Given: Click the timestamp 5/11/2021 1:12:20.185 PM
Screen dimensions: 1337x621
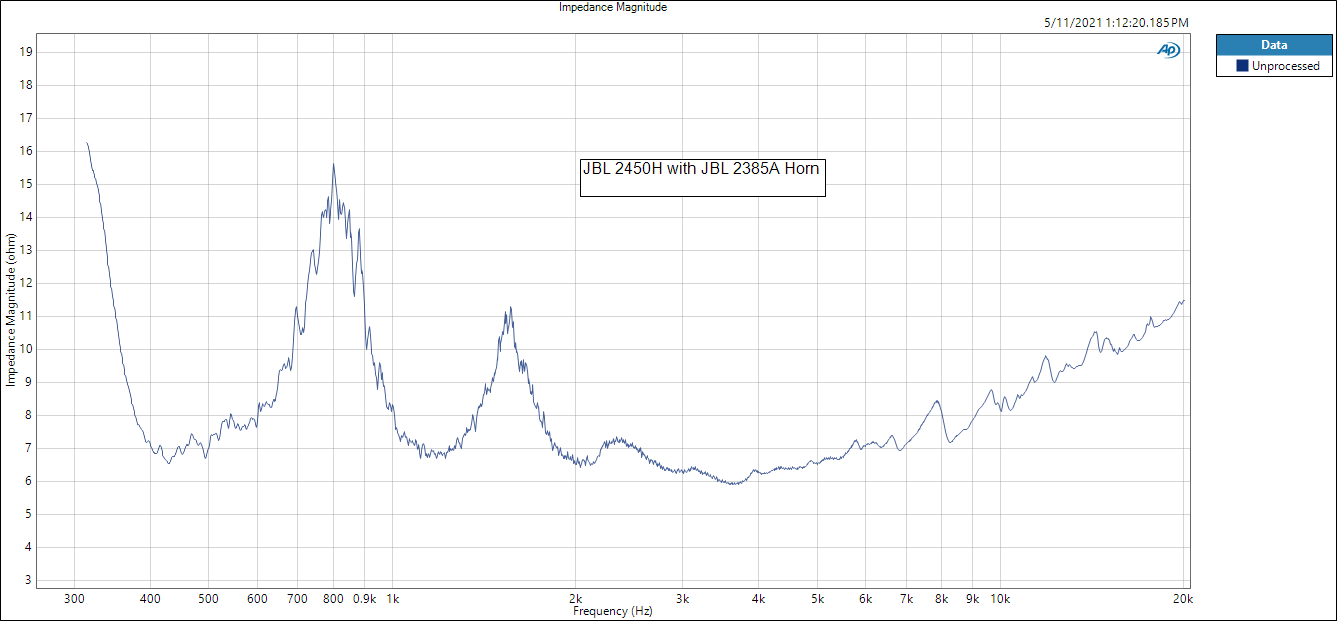Looking at the screenshot, I should pyautogui.click(x=1115, y=22).
